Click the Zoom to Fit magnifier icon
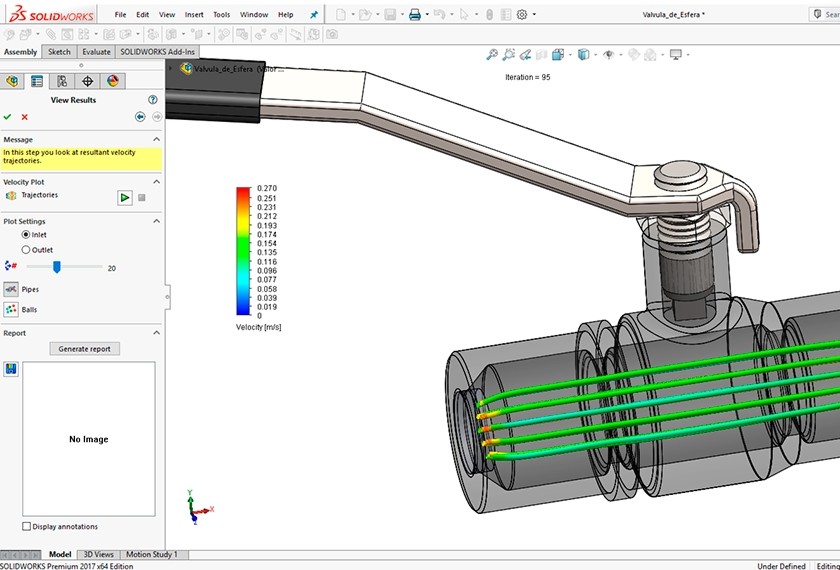The image size is (840, 570). click(492, 55)
